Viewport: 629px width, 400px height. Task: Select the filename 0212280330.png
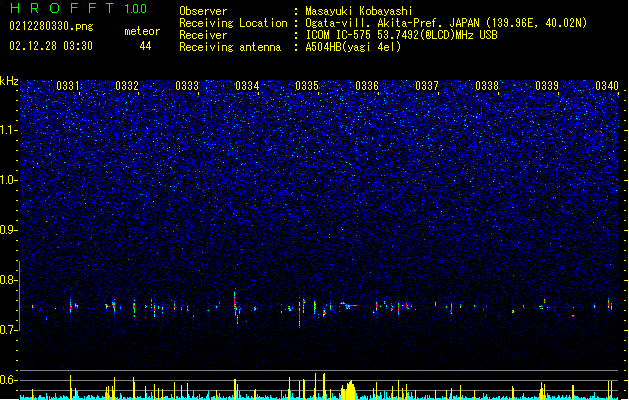coord(51,26)
